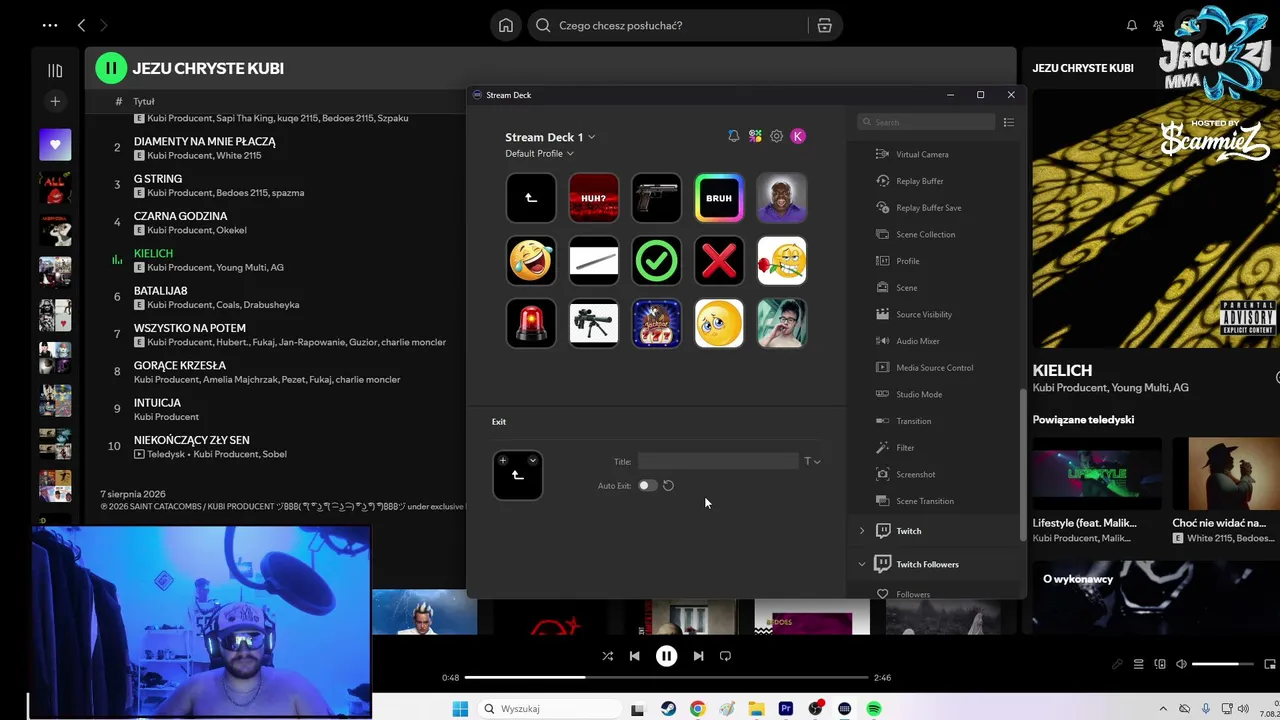Open Stream Deck notifications bell
Screen dimensions: 1280x720
pos(733,136)
